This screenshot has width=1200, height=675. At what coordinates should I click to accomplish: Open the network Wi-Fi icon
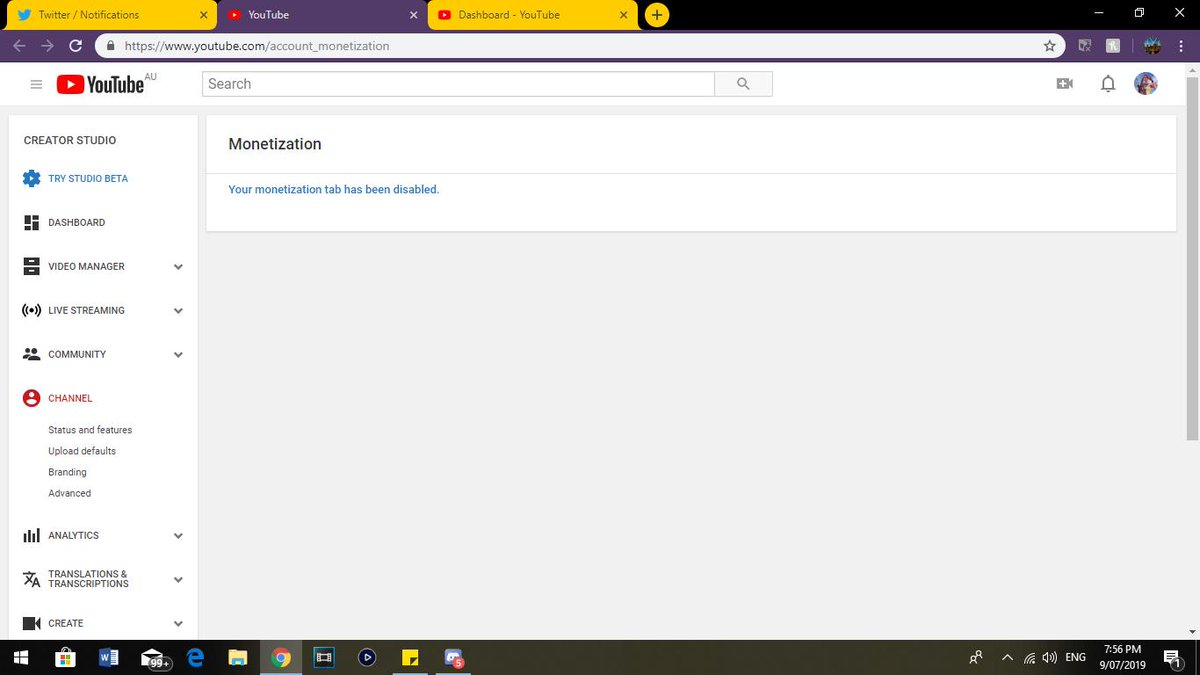(x=1029, y=658)
